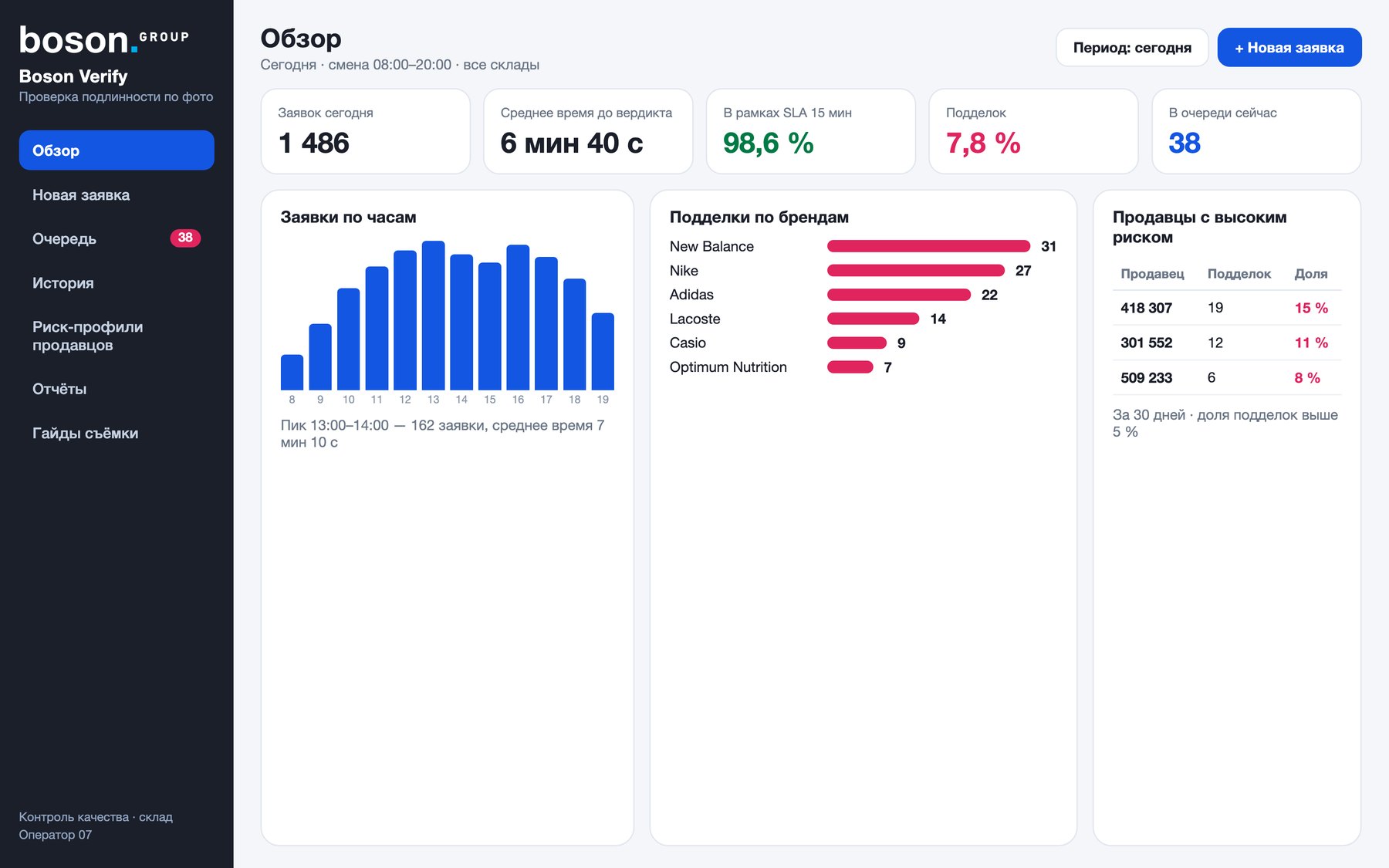Open the Очередь sidebar item
1389x868 pixels.
pyautogui.click(x=117, y=238)
